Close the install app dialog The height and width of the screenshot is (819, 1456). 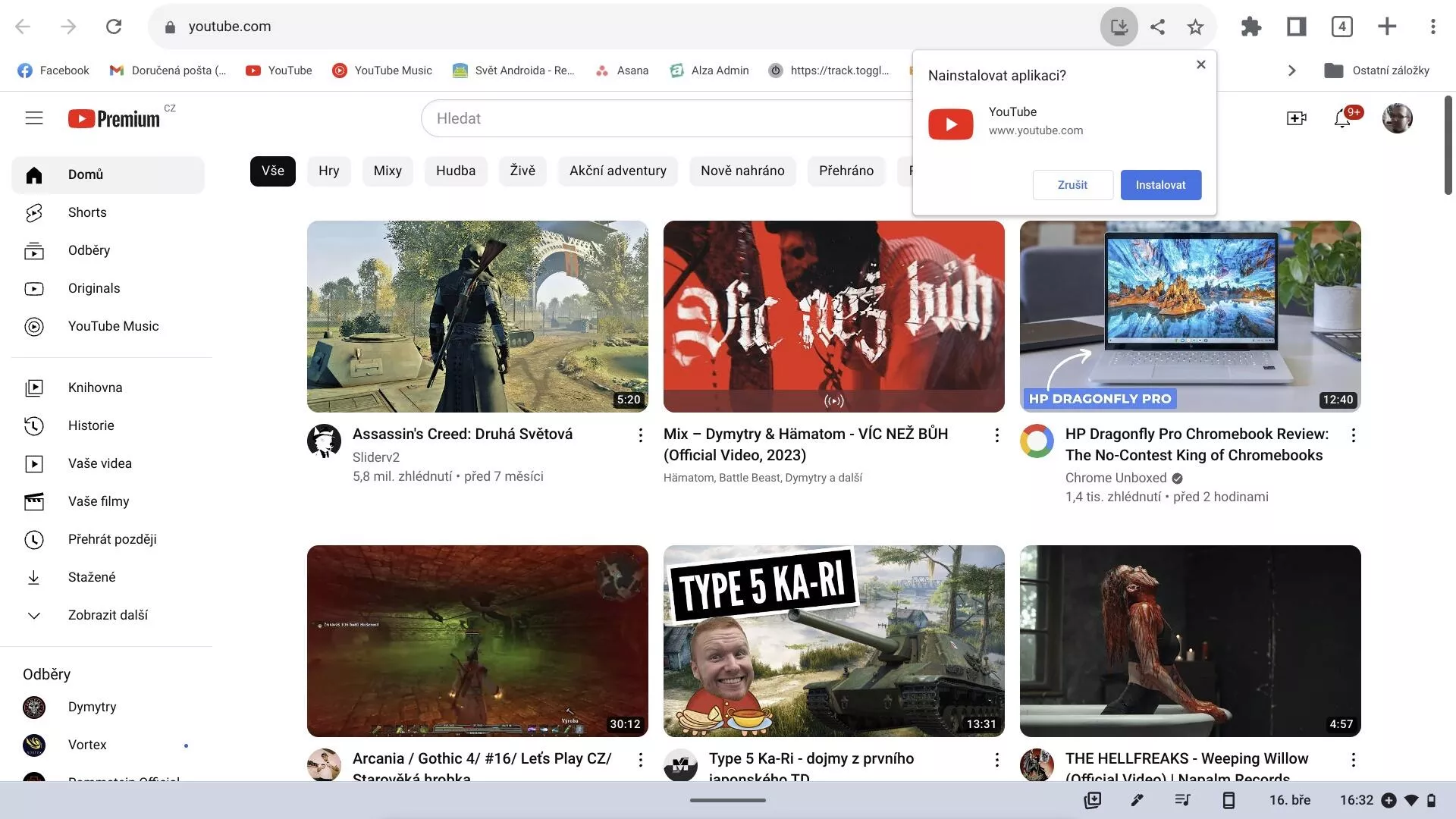click(1201, 64)
